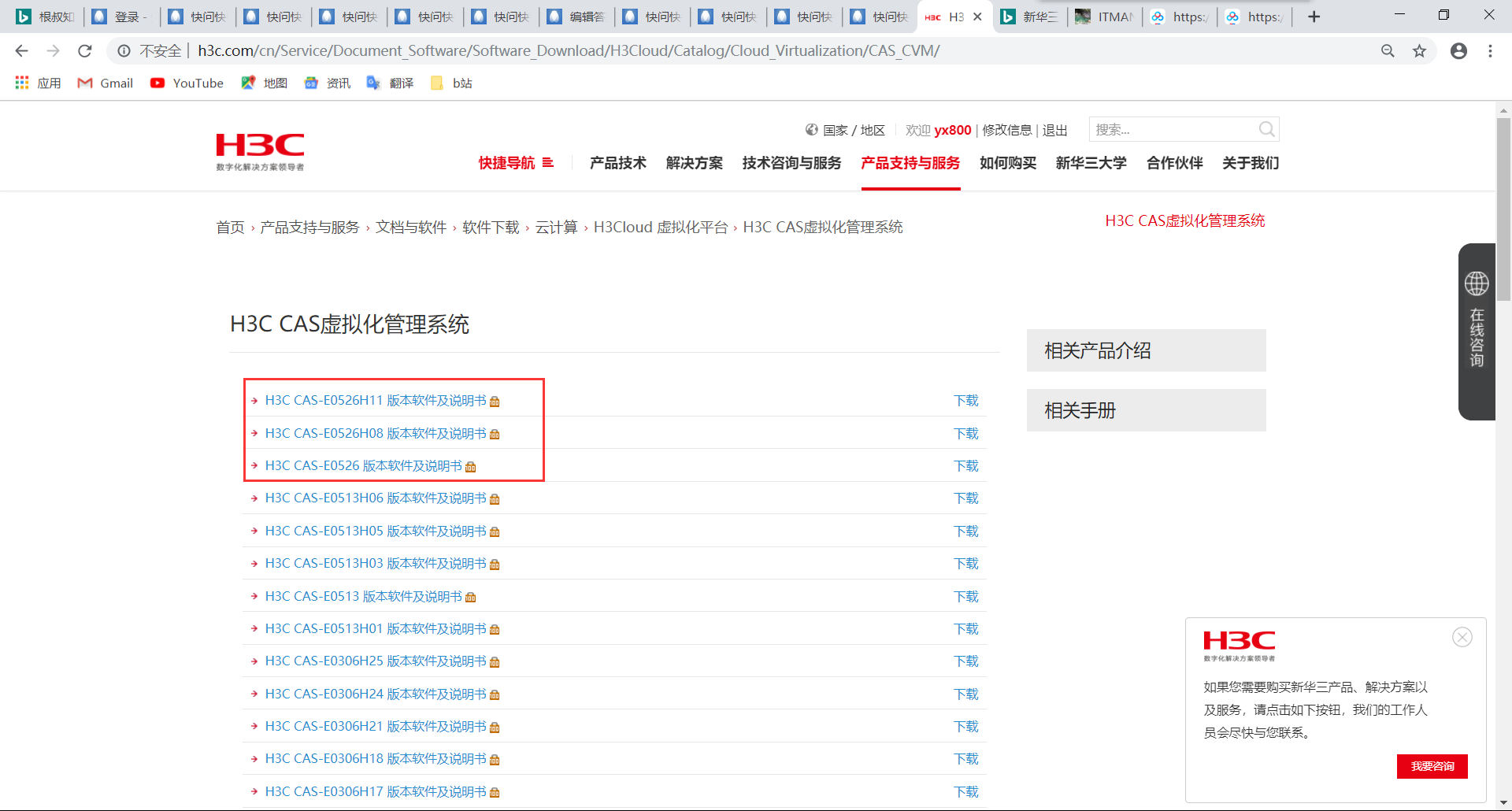The image size is (1512, 811).
Task: Click the browser address bar URL
Action: [x=569, y=51]
